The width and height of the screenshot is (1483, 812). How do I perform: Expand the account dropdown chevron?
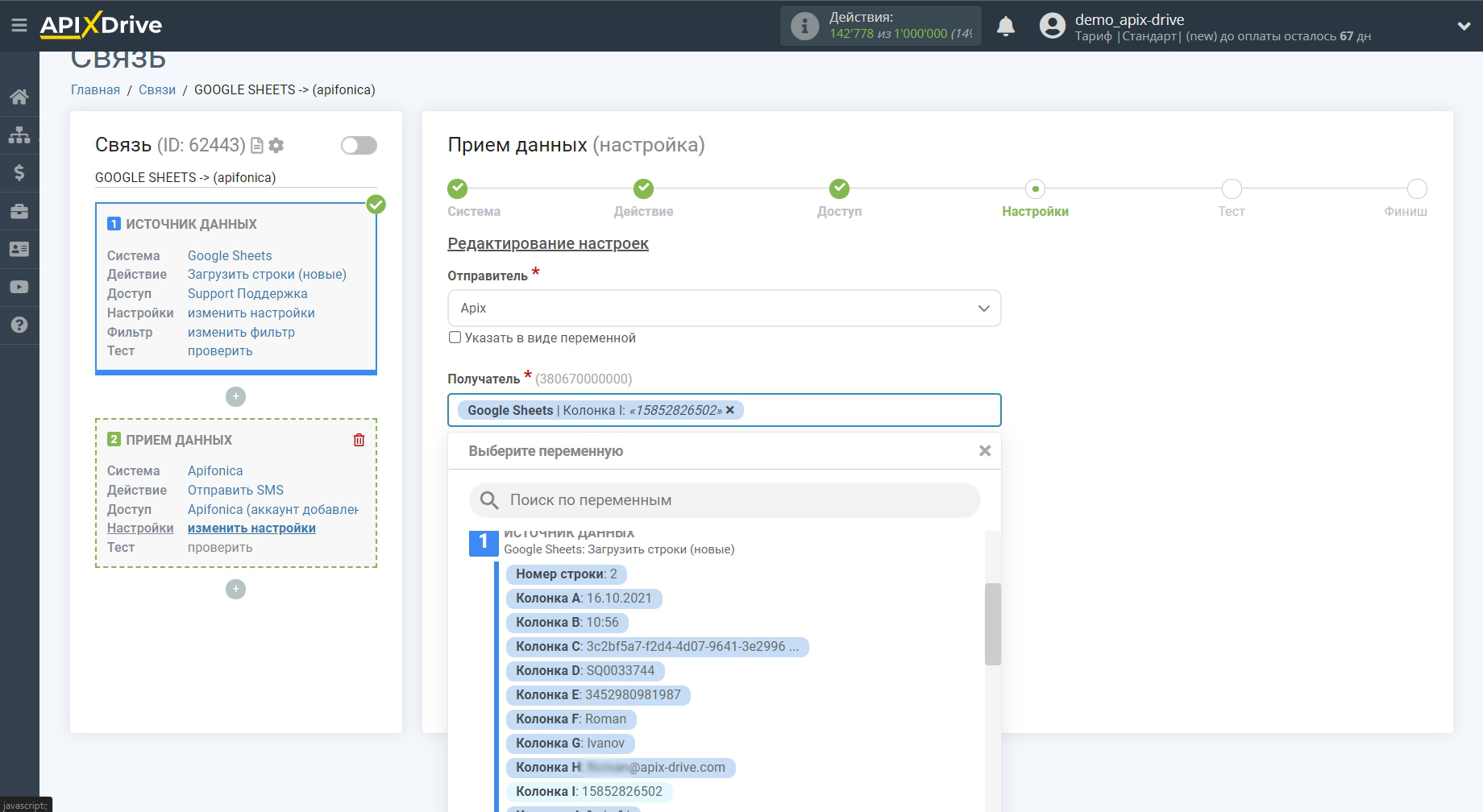coord(1464,26)
